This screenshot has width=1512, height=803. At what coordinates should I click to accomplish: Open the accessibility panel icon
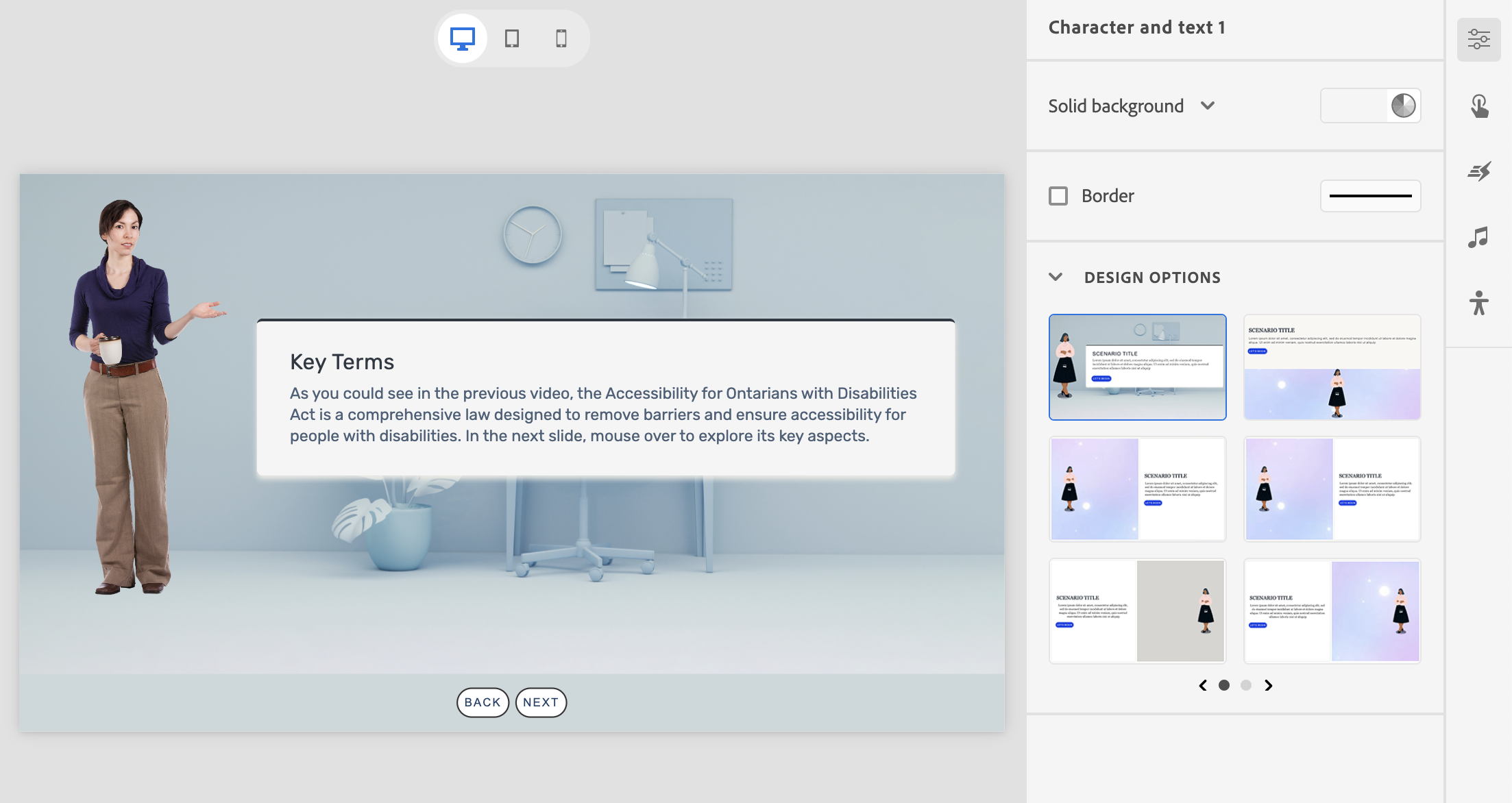coord(1478,303)
